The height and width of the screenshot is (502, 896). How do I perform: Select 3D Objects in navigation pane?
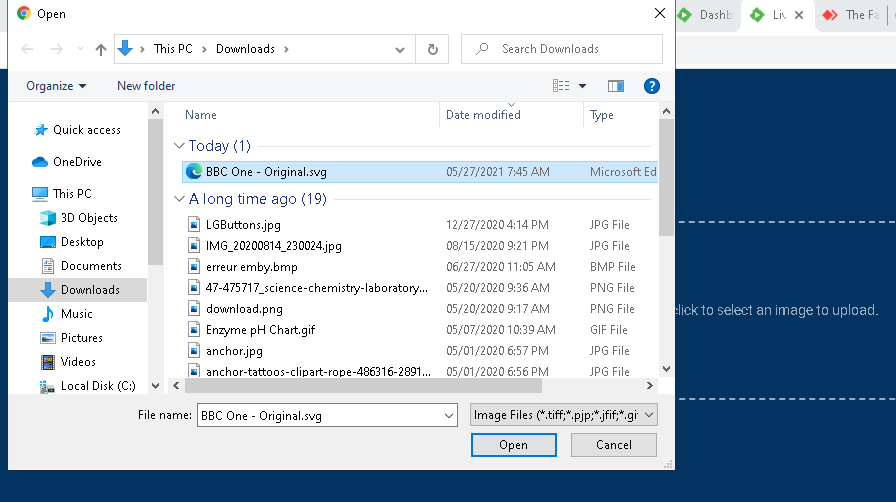[88, 218]
